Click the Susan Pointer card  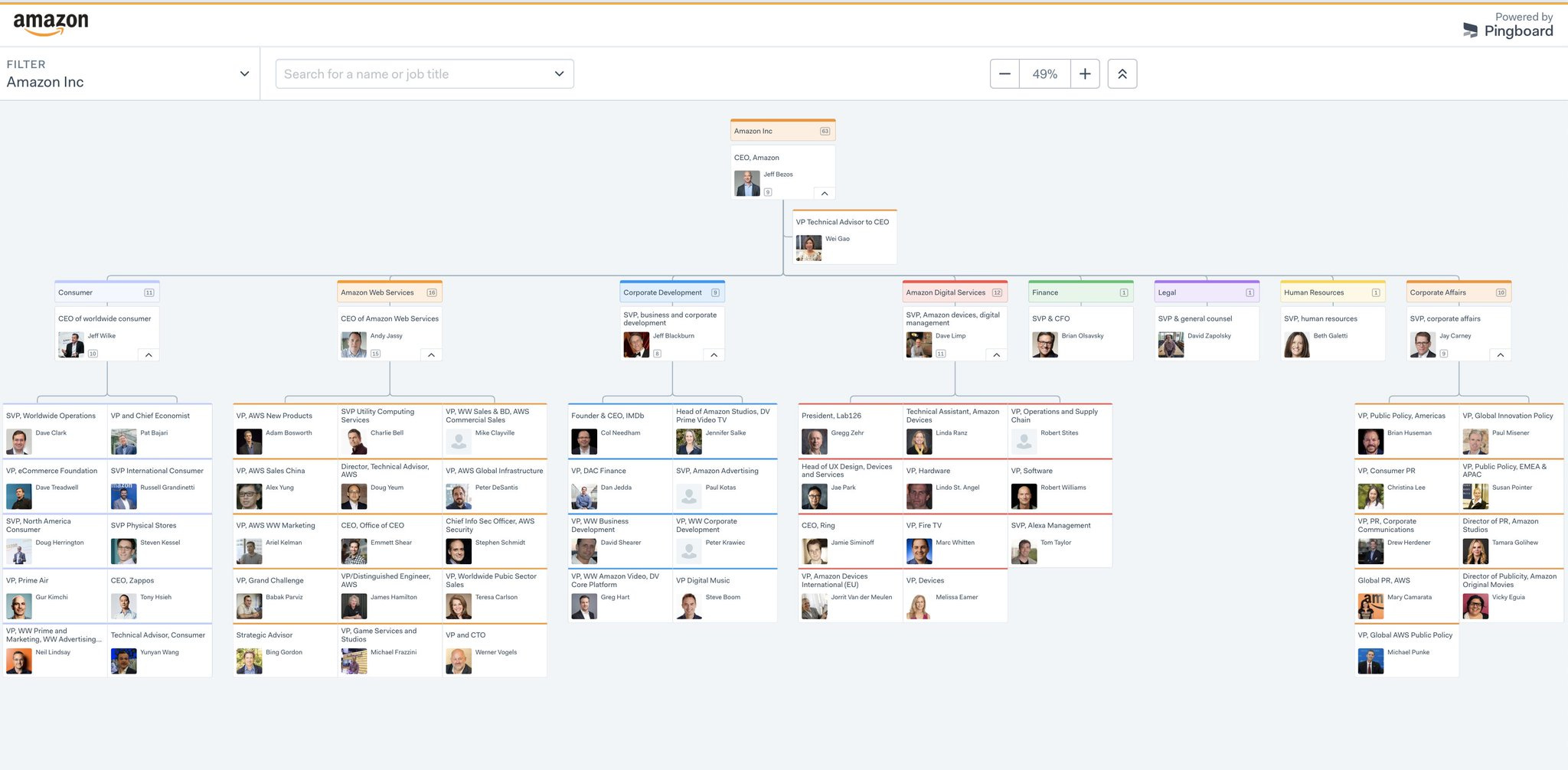tap(1511, 486)
